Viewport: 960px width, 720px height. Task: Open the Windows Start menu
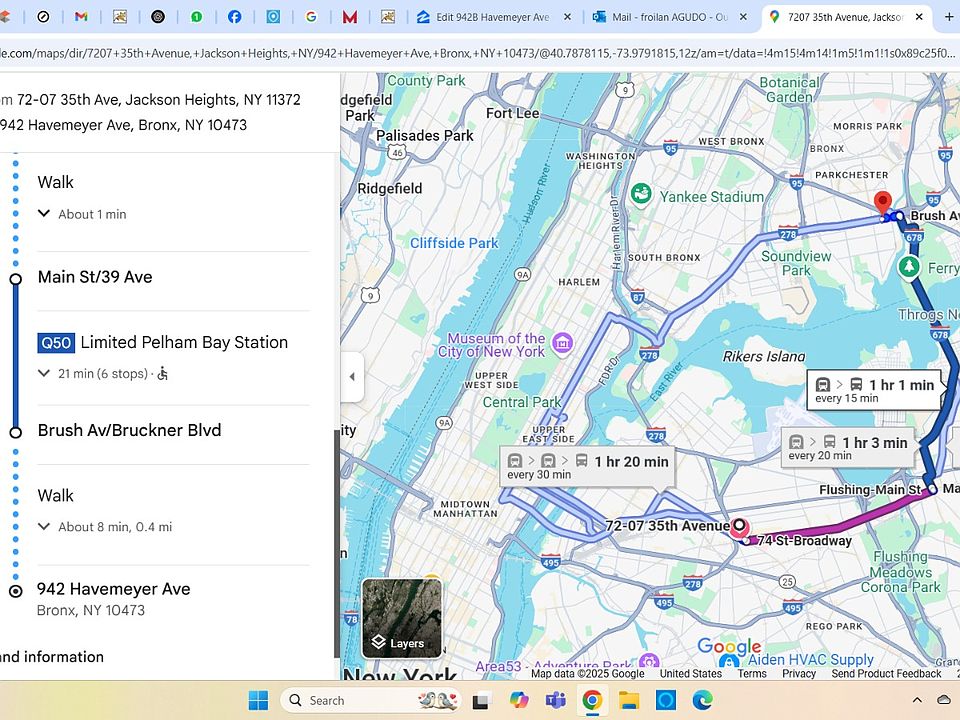[258, 700]
